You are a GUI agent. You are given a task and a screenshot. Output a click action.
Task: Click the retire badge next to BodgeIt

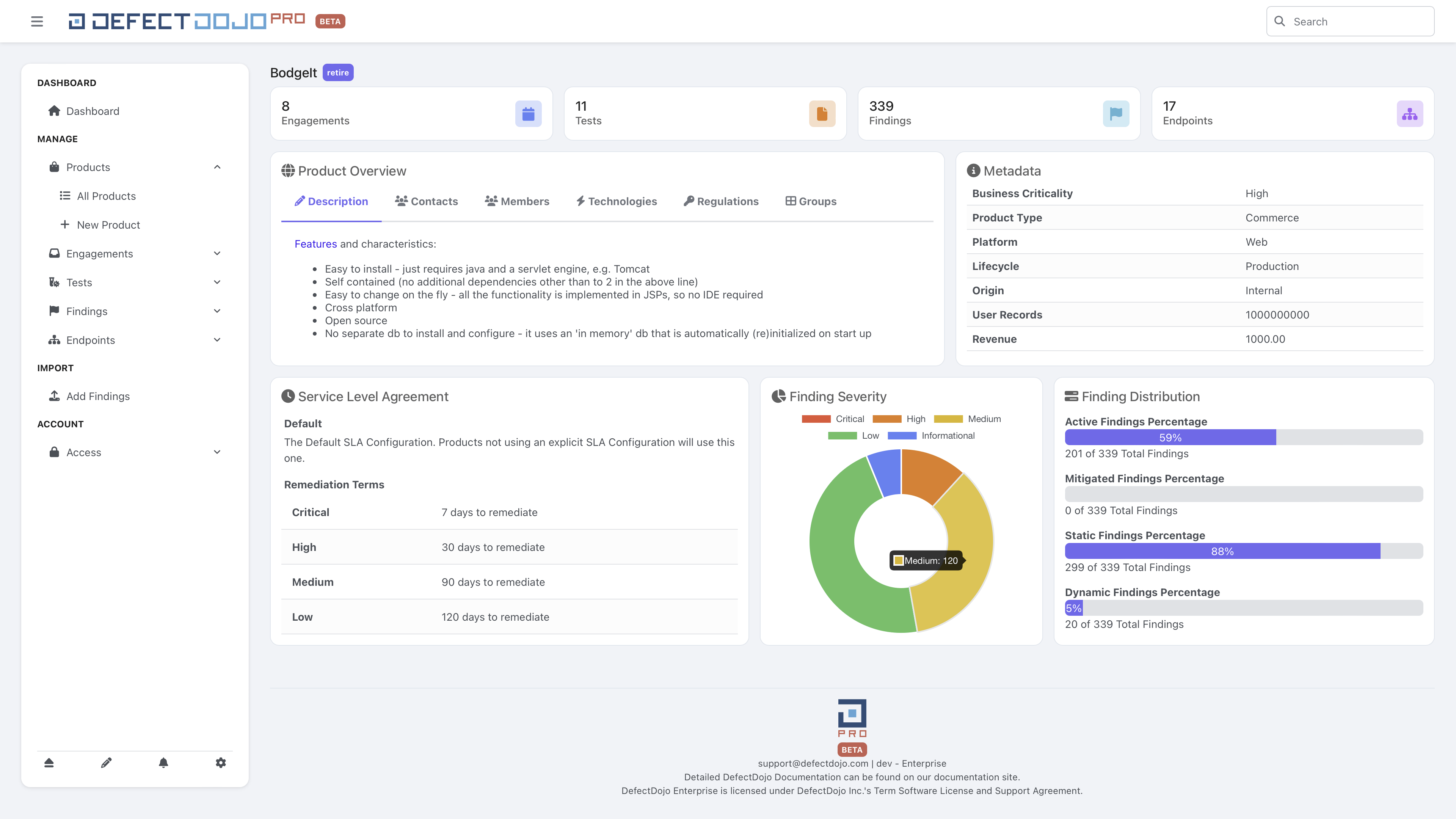point(337,72)
